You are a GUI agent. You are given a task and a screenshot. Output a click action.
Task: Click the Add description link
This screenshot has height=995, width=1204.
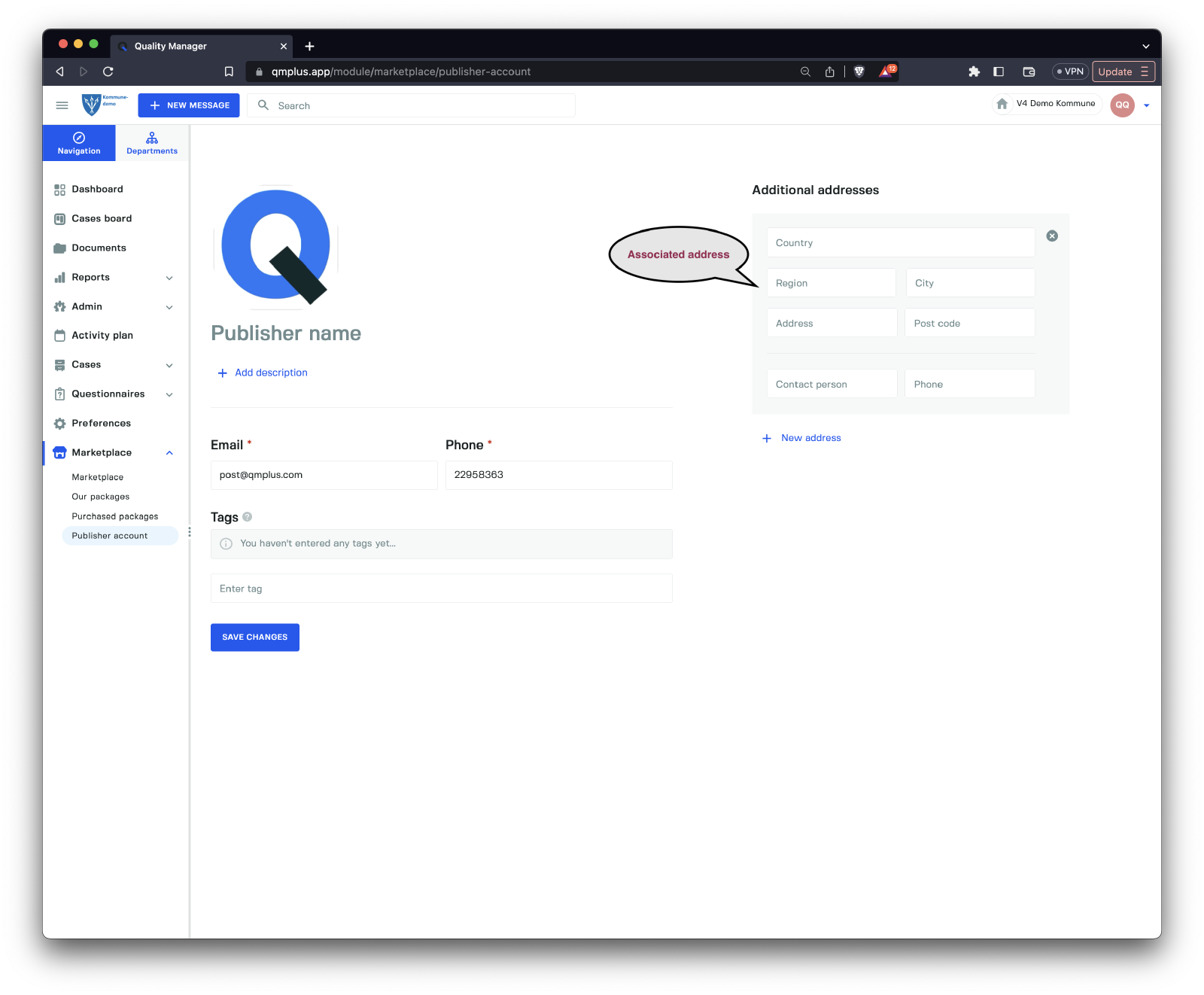coord(271,373)
